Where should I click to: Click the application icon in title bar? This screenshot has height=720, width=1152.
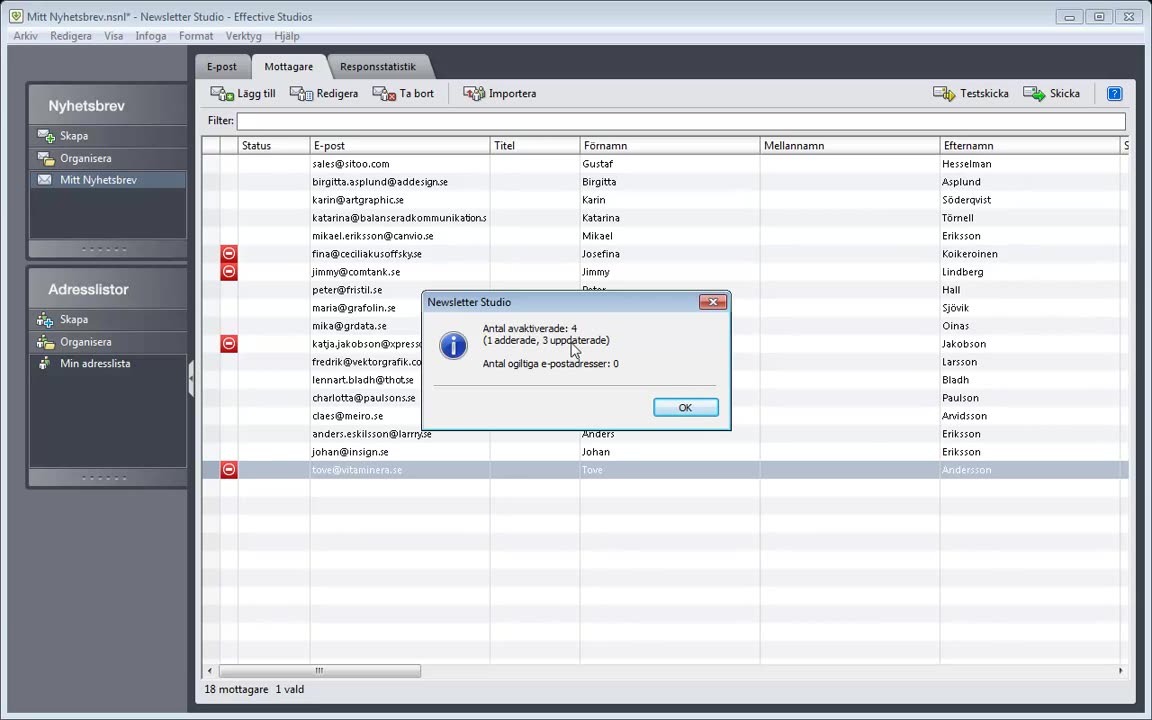[x=16, y=15]
